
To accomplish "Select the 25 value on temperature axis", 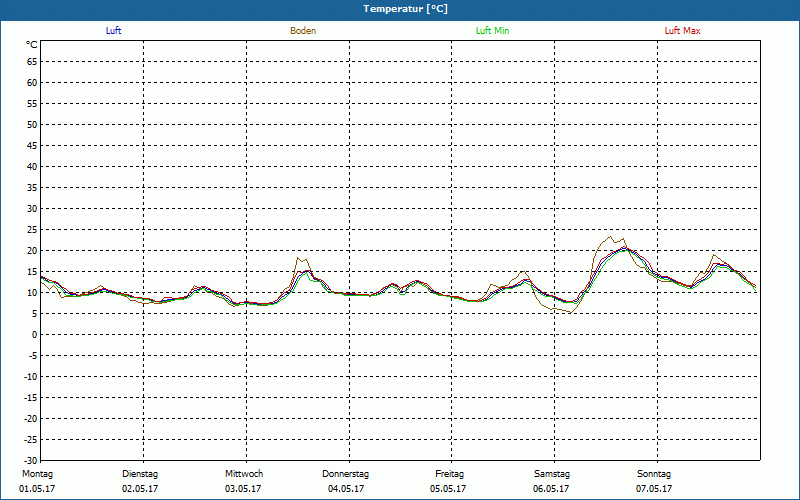I will point(32,230).
